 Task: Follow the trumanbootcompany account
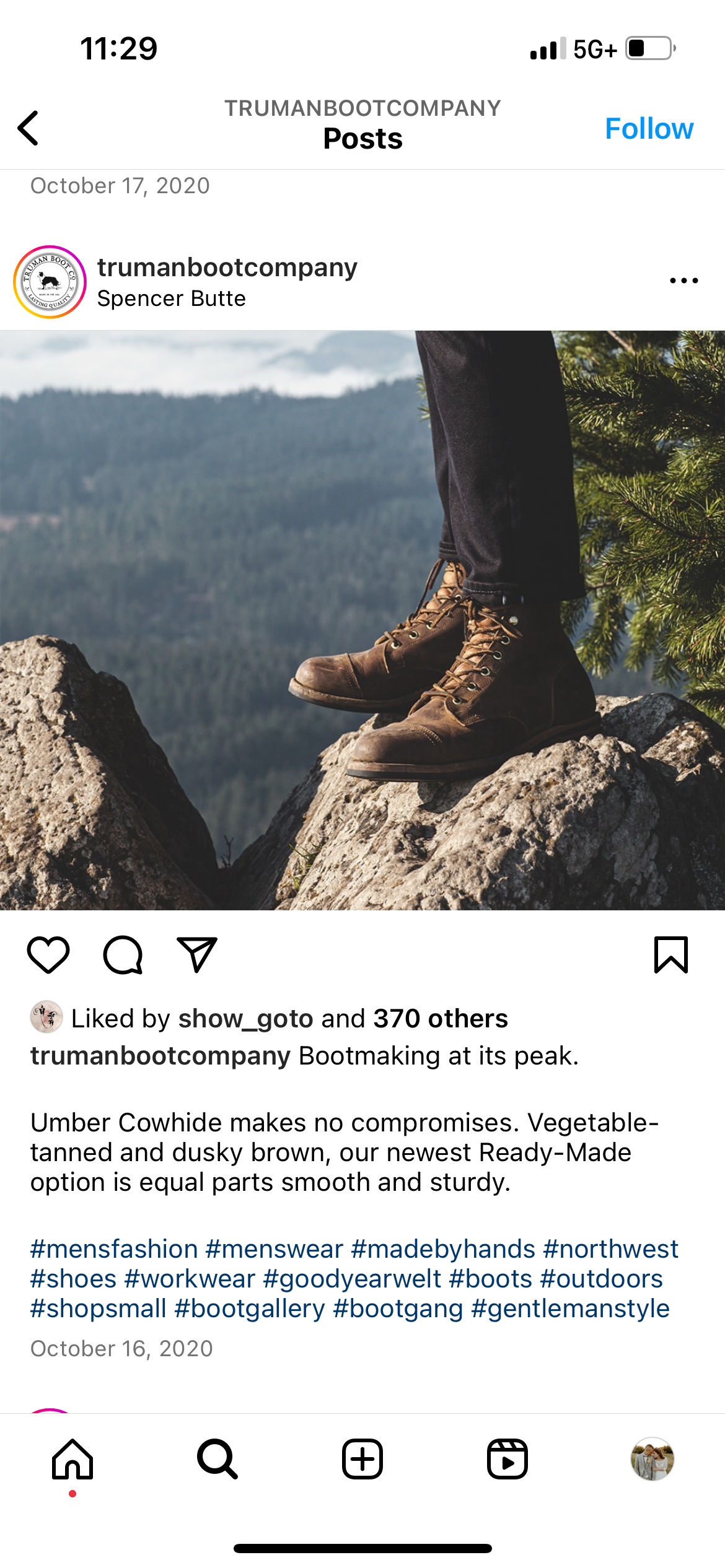coord(649,129)
